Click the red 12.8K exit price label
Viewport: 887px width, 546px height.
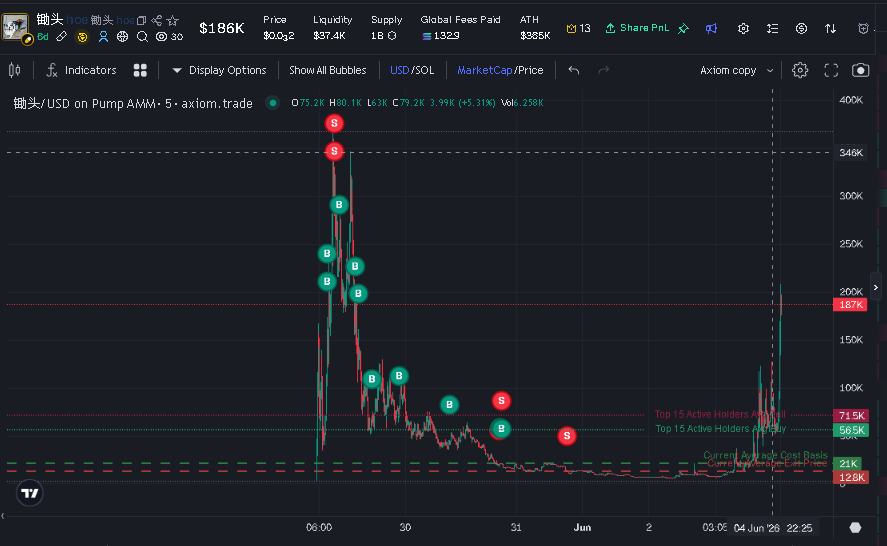click(850, 478)
